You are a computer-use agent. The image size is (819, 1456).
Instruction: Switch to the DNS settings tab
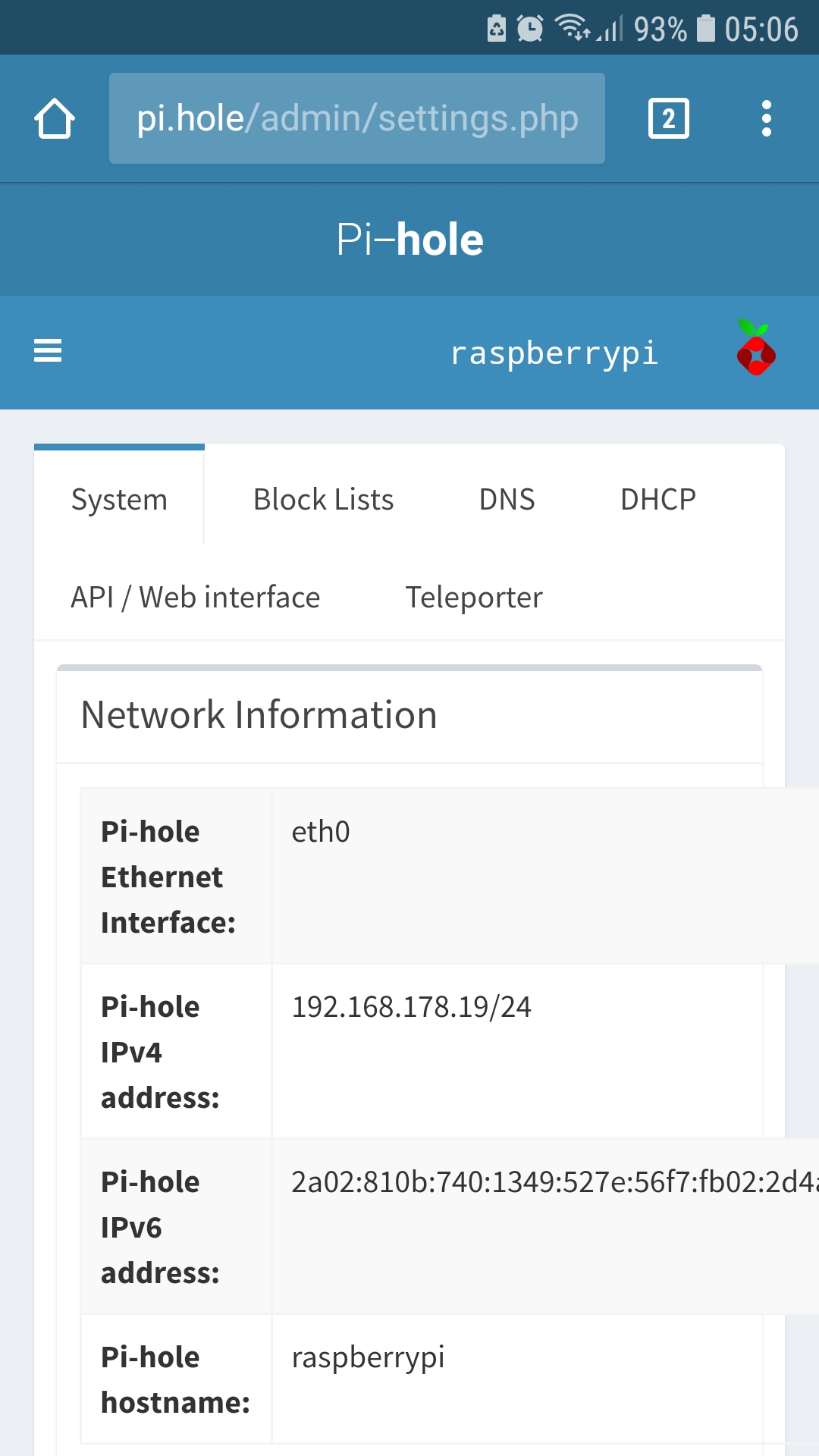tap(507, 500)
